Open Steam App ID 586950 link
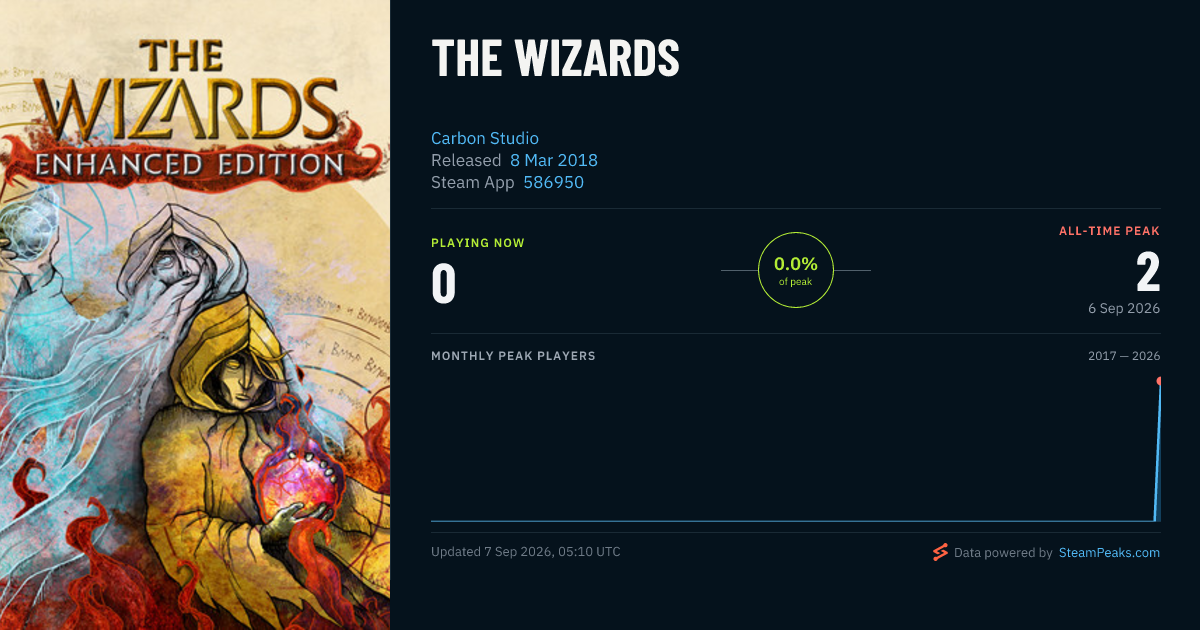 point(554,182)
